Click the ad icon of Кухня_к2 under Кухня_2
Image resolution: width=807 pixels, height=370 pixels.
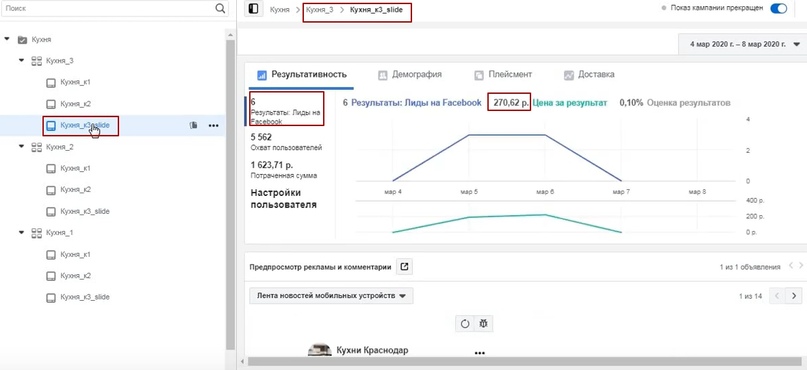[50, 190]
